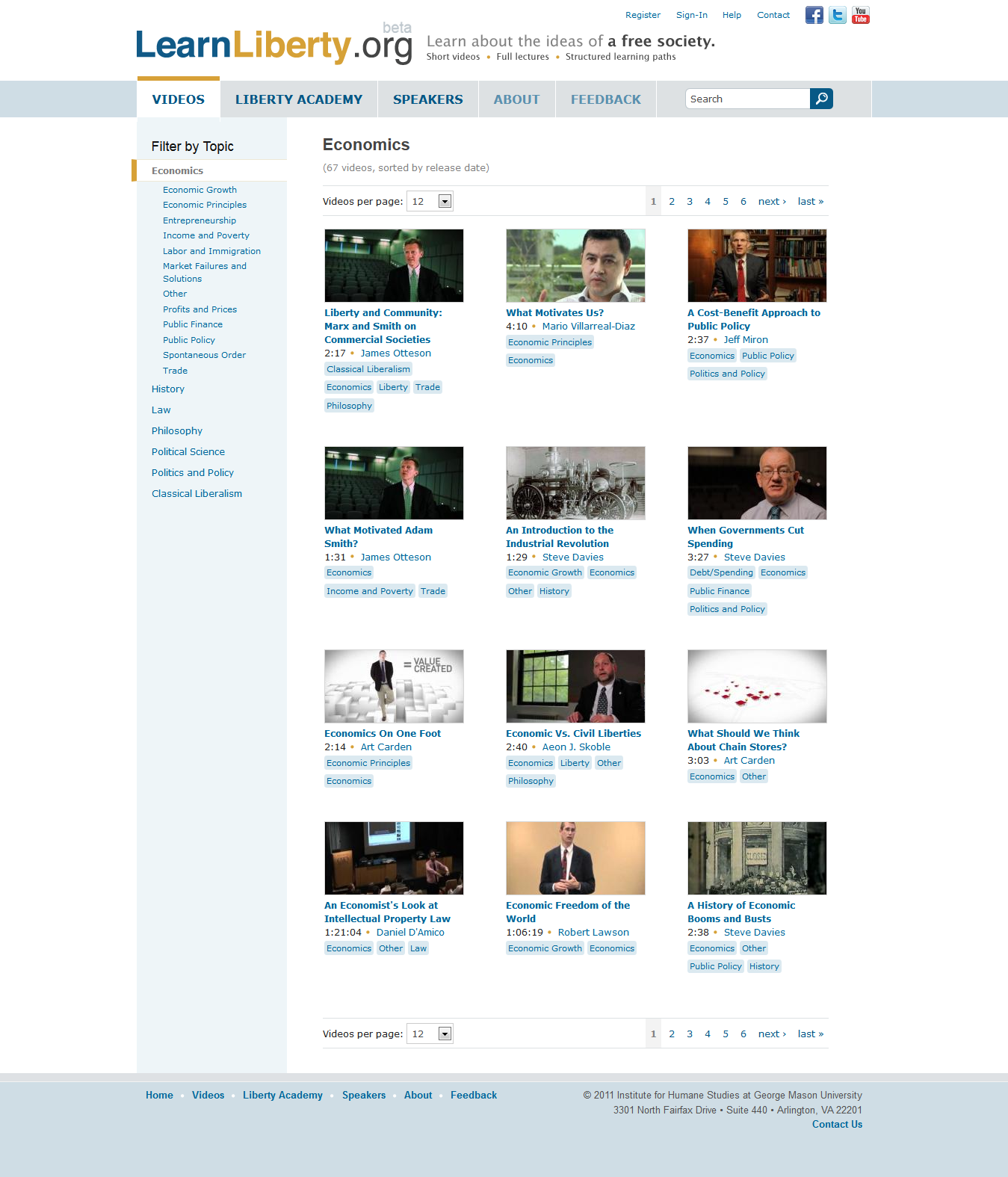Screen dimensions: 1008x1177
Task: Click speaker Jeff Miron link
Action: [x=746, y=339]
